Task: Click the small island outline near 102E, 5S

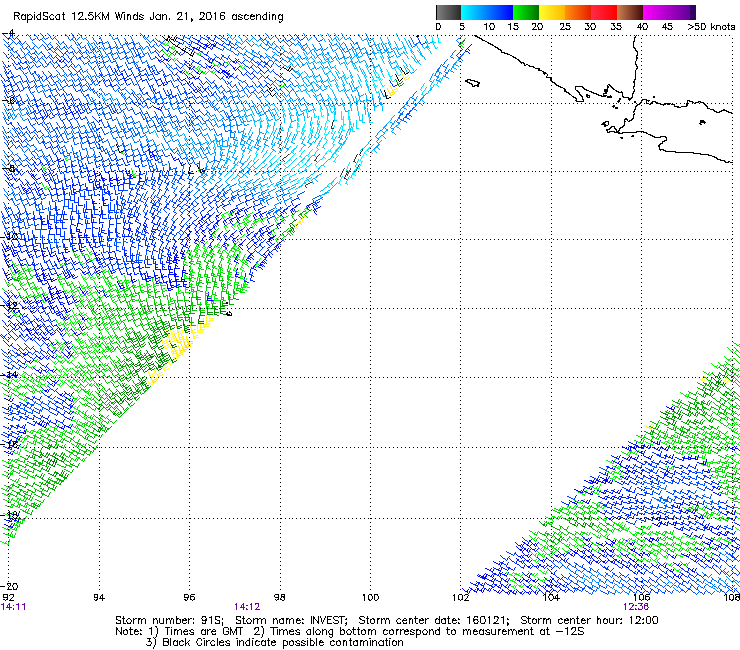Action: (472, 83)
